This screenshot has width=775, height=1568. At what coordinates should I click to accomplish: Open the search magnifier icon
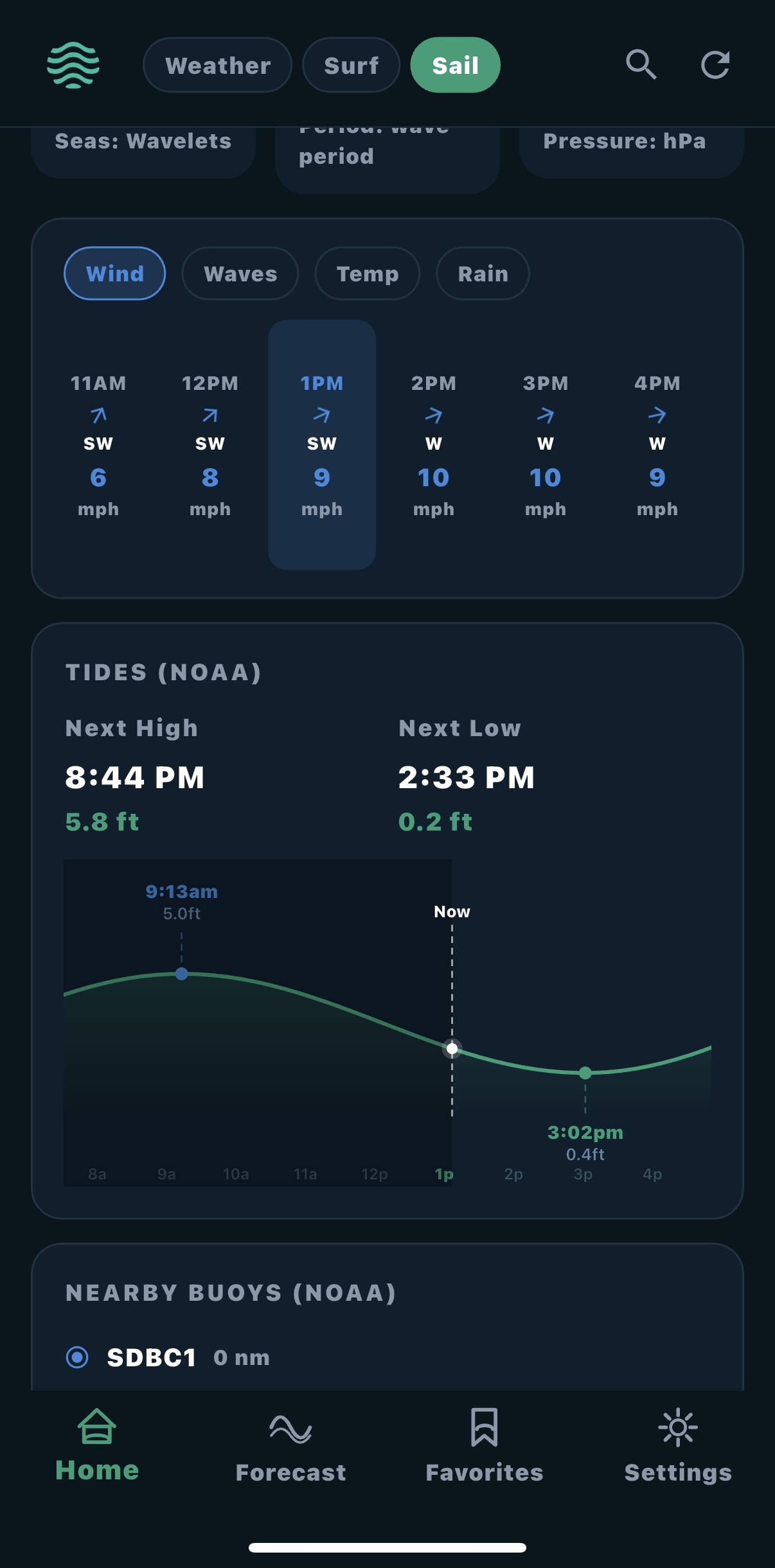tap(641, 65)
